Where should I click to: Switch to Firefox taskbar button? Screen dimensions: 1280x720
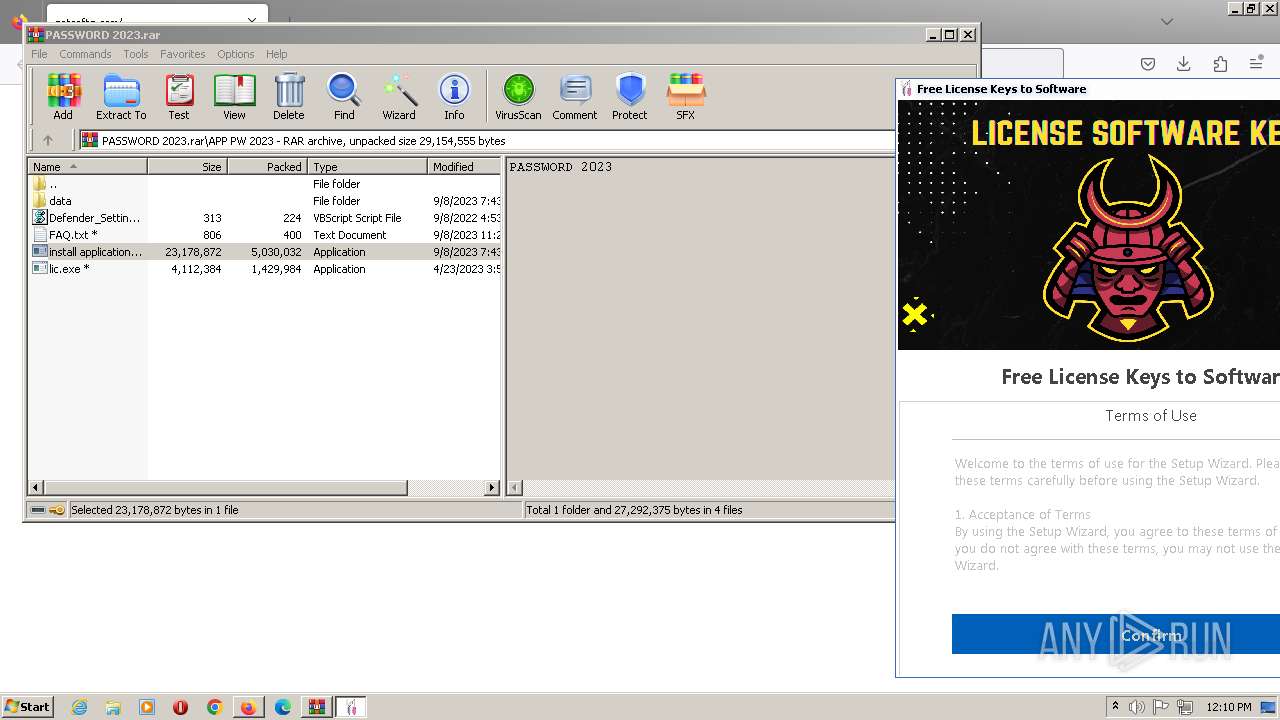(x=248, y=707)
